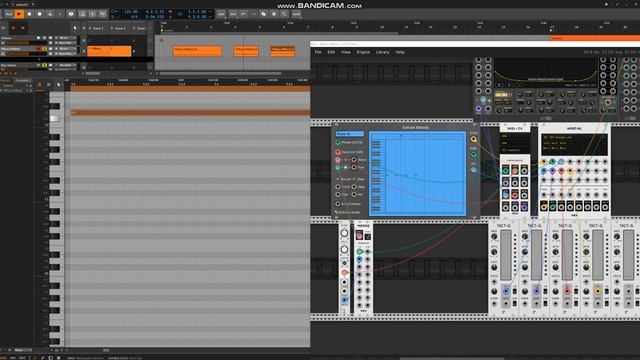The width and height of the screenshot is (640, 360).
Task: Open the Help menu in VCV Rack
Action: [x=400, y=52]
